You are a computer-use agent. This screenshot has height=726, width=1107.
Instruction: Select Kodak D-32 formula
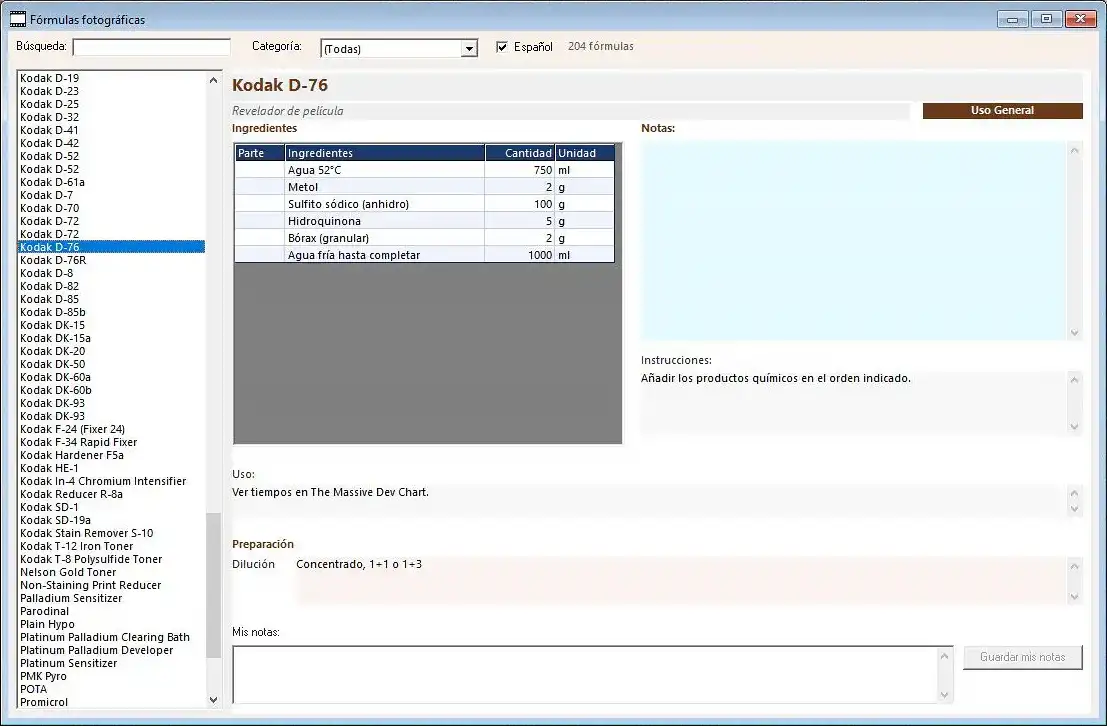coord(111,117)
